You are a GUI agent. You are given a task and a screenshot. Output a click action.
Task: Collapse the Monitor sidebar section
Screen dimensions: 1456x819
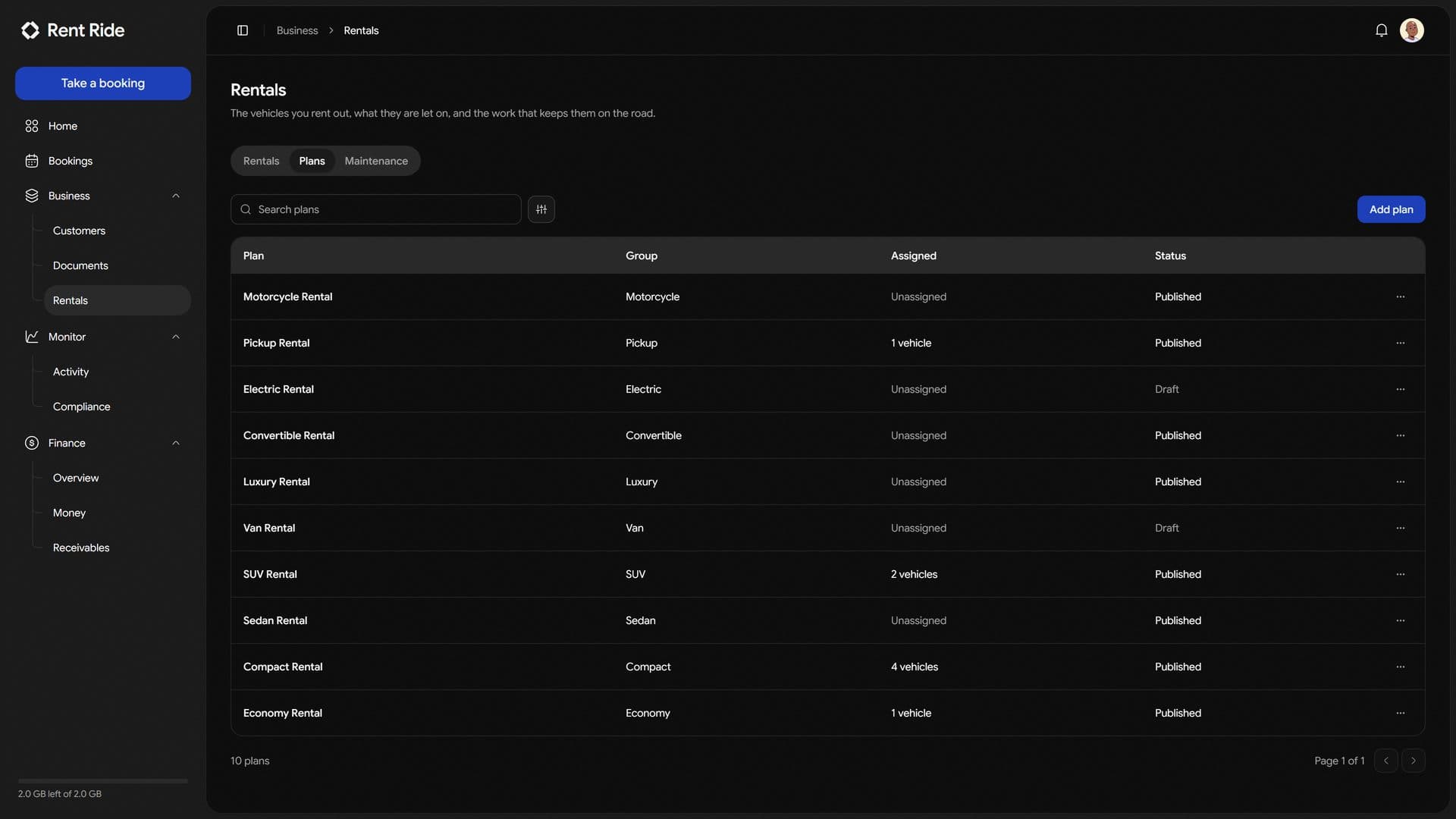pos(176,337)
